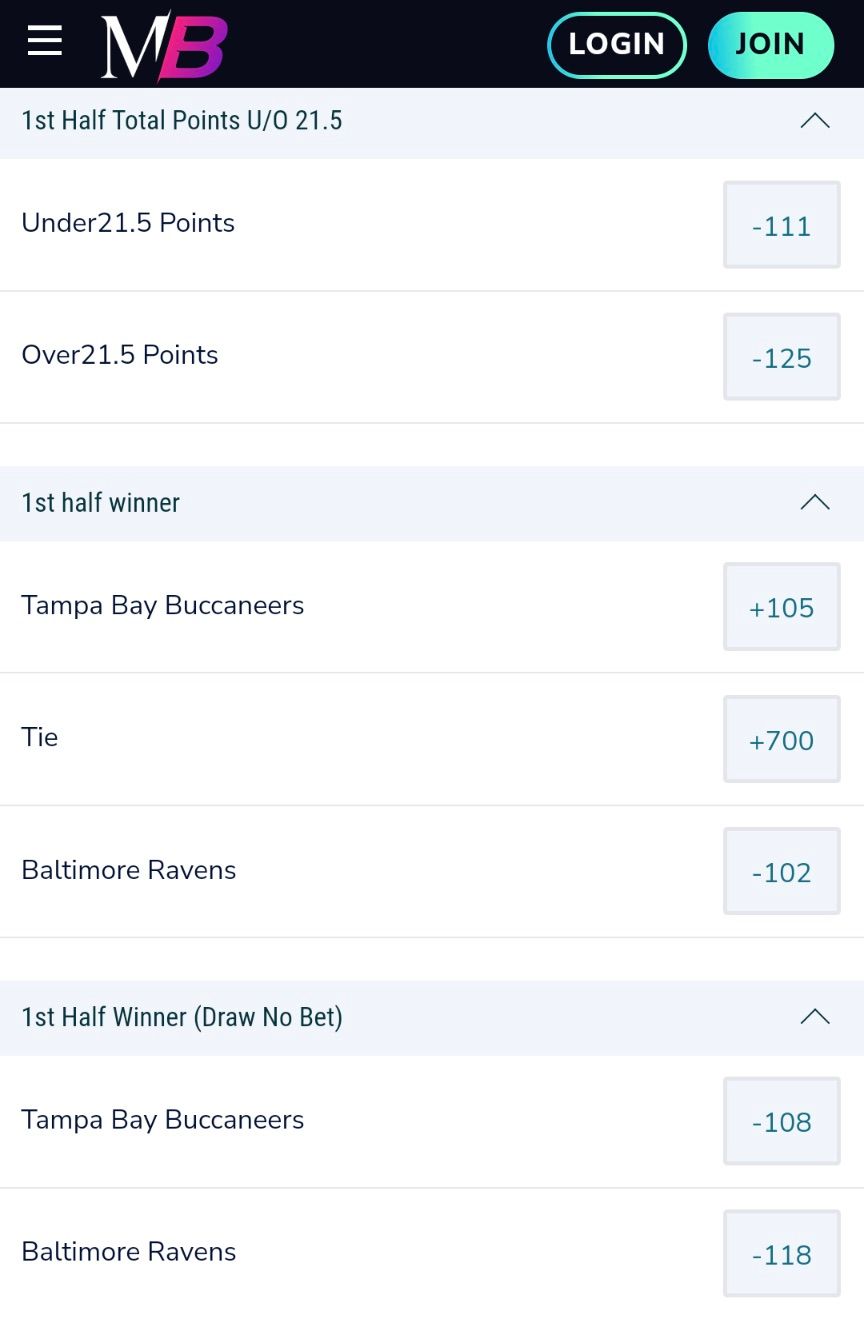This screenshot has height=1319, width=864.
Task: Click the LOGIN button
Action: coord(616,44)
